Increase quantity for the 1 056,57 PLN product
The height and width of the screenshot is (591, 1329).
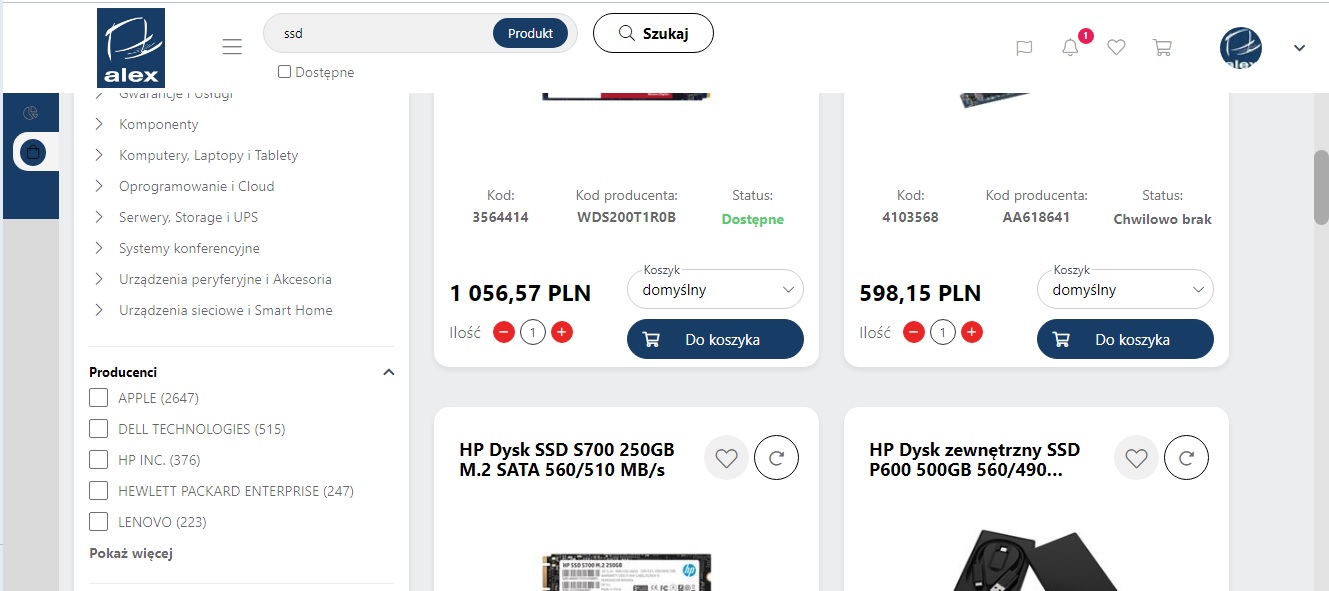click(x=562, y=332)
